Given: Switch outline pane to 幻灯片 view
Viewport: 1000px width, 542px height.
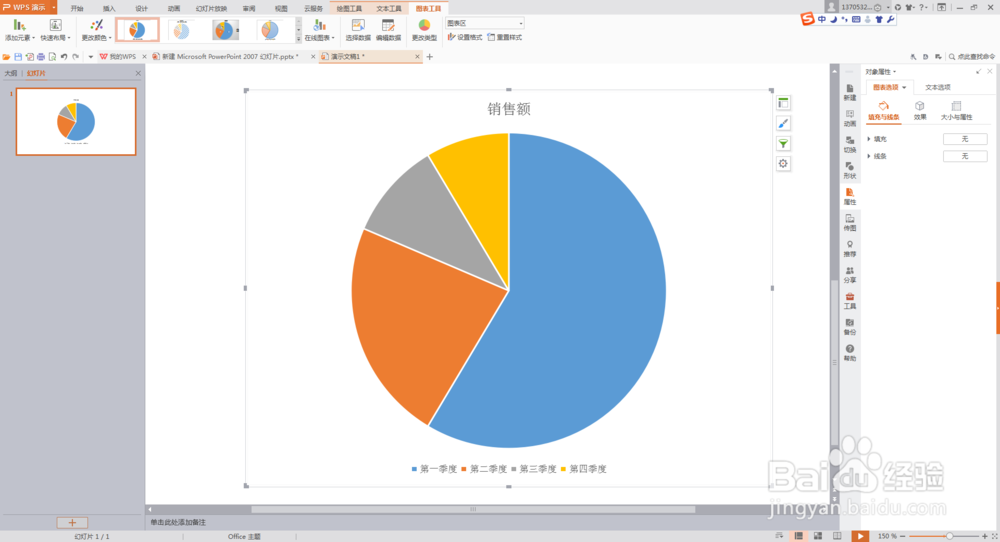Looking at the screenshot, I should 36,73.
